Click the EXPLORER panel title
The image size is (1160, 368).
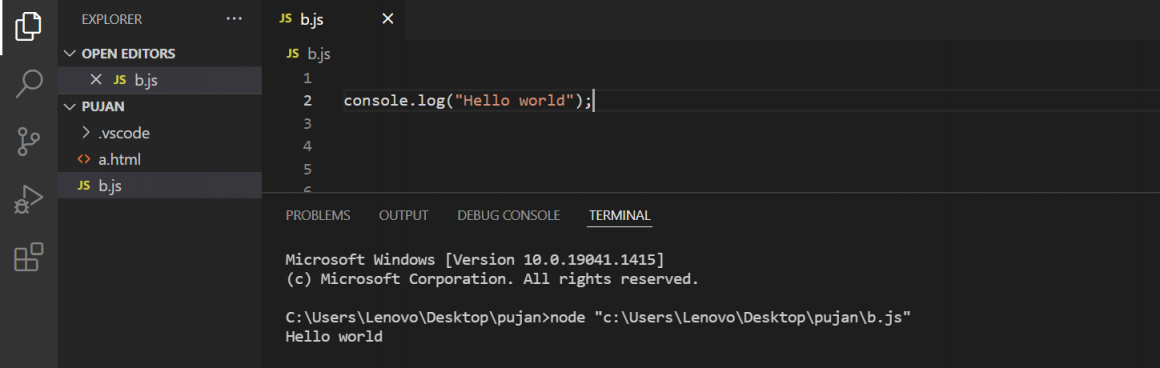click(x=112, y=19)
